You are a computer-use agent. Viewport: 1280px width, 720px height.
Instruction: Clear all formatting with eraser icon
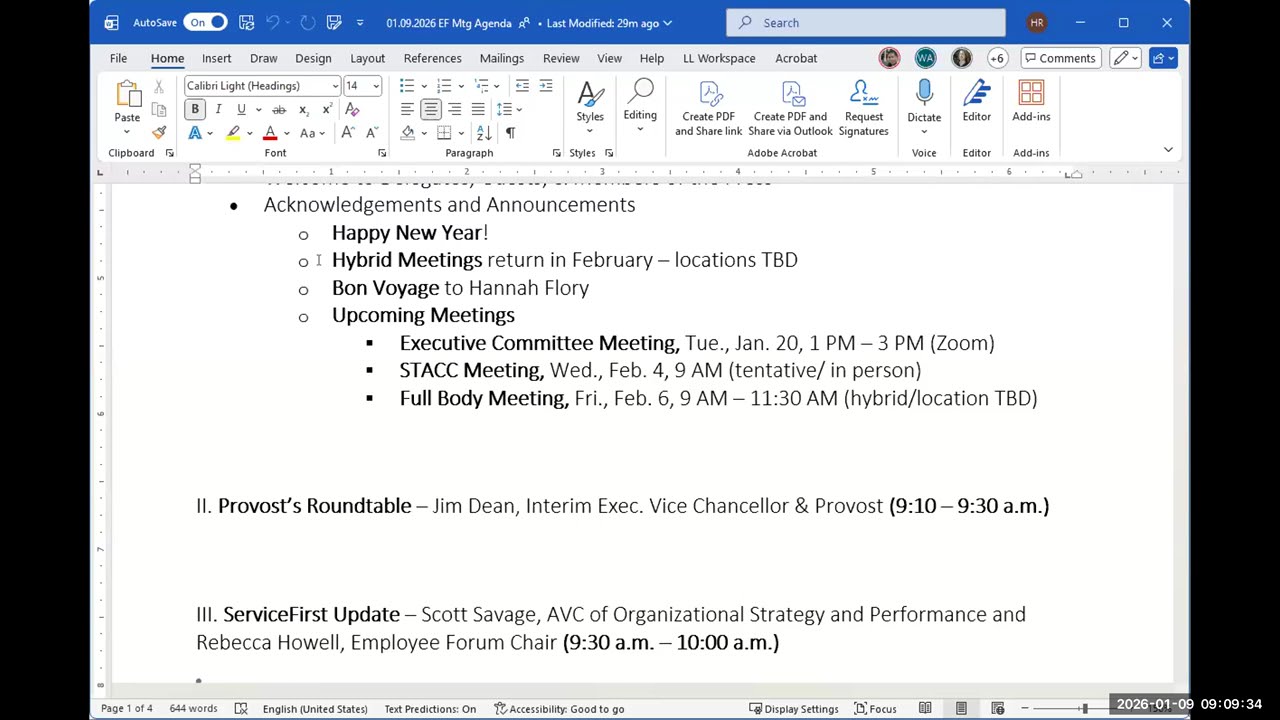[352, 109]
